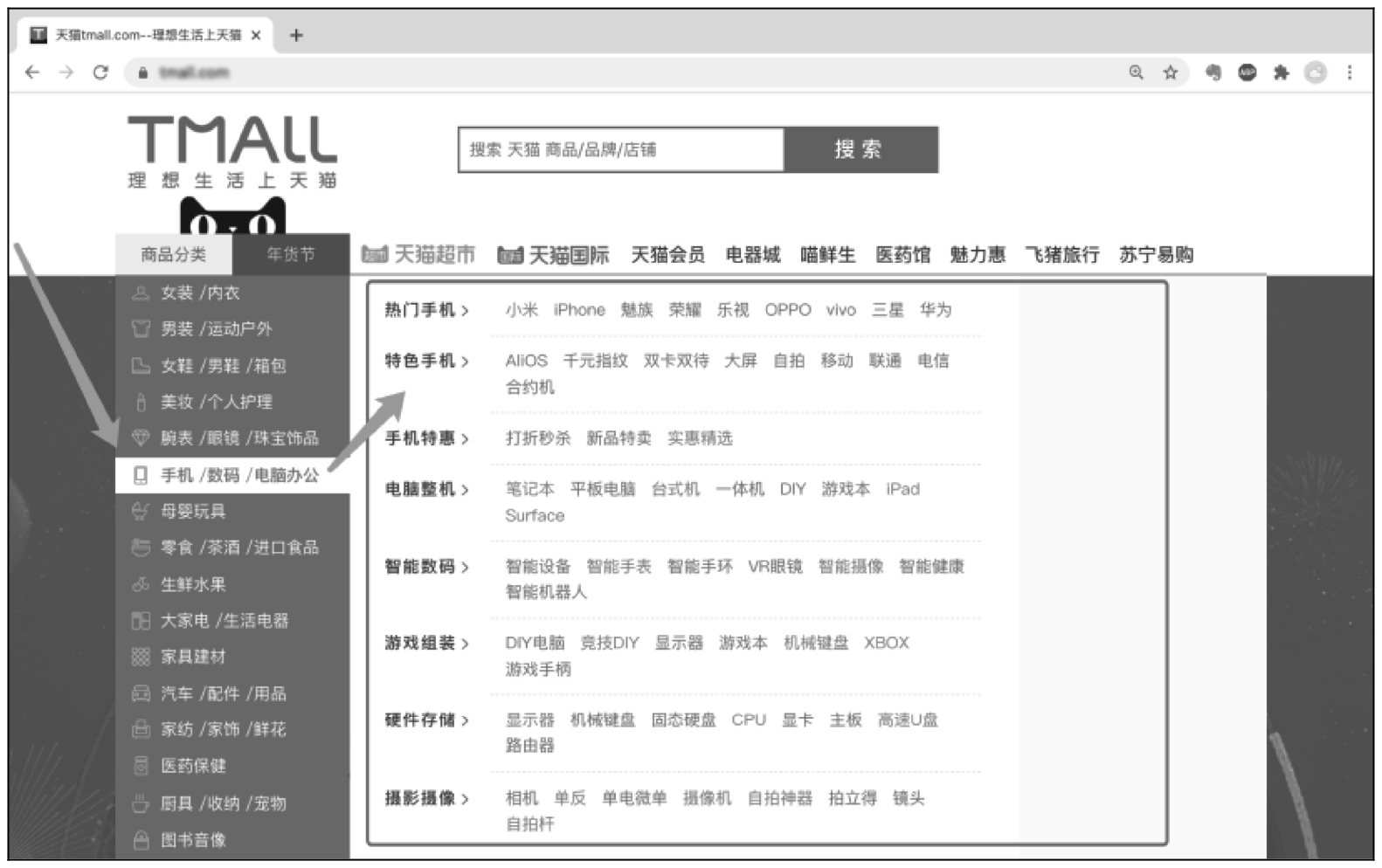Expand the 摄影摄像 section arrow
The height and width of the screenshot is (868, 1382).
[x=465, y=798]
